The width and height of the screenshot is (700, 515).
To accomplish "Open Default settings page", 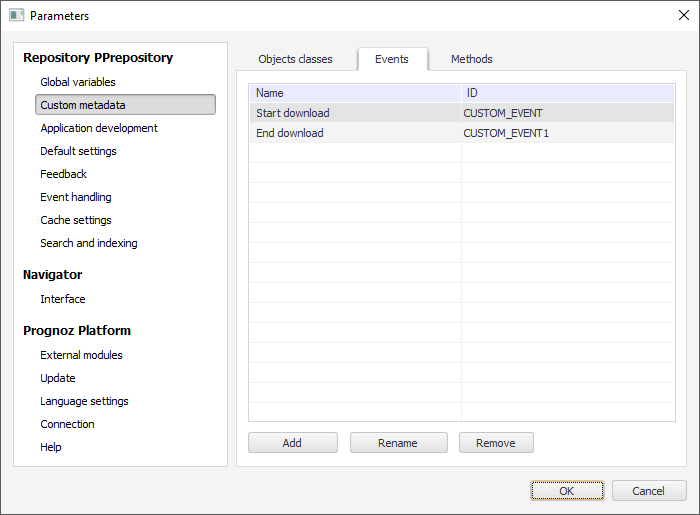I will (x=78, y=151).
